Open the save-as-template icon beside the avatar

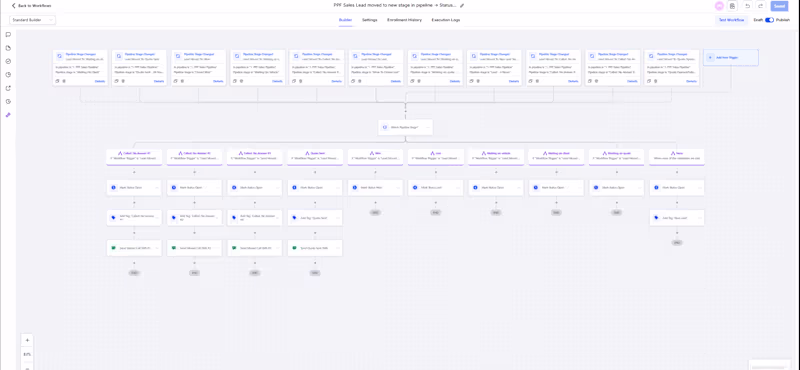tap(733, 6)
